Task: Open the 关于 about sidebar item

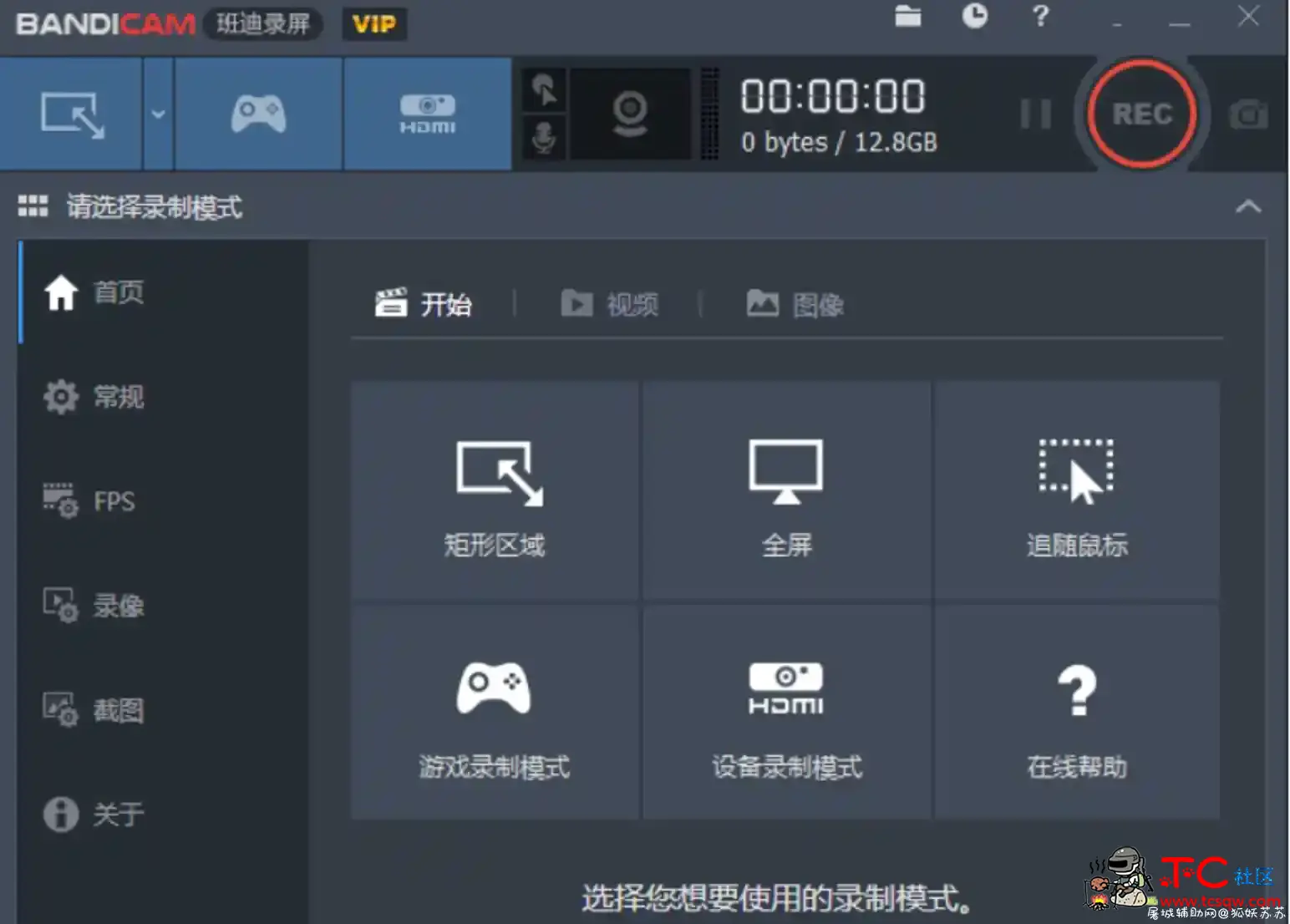Action: coord(164,815)
